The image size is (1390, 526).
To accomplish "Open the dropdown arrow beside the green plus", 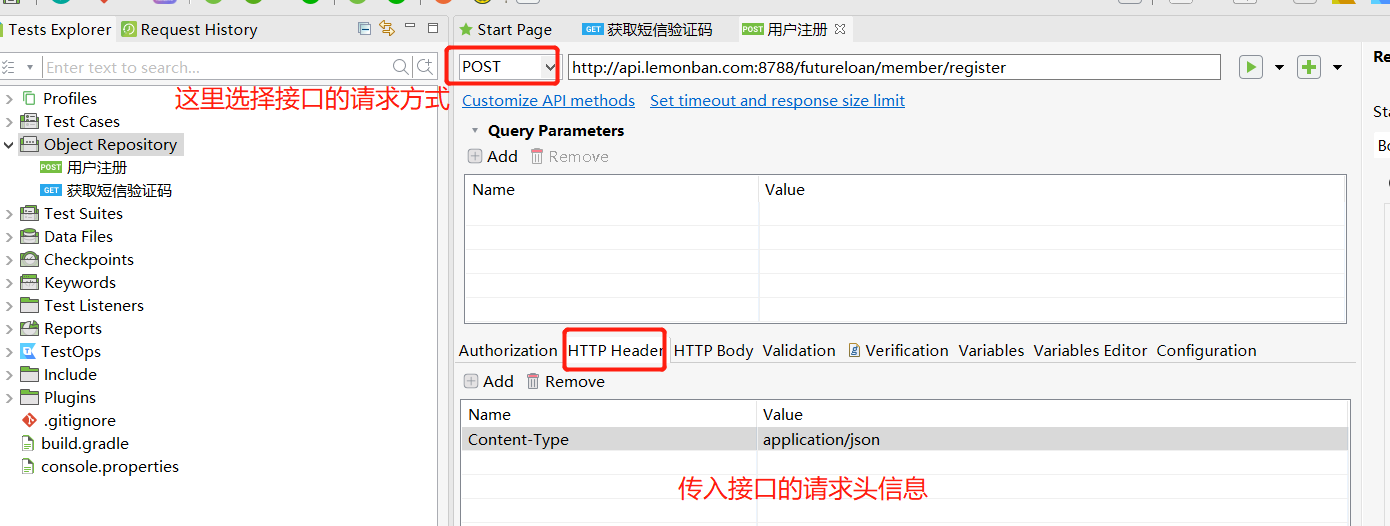I will point(1337,68).
